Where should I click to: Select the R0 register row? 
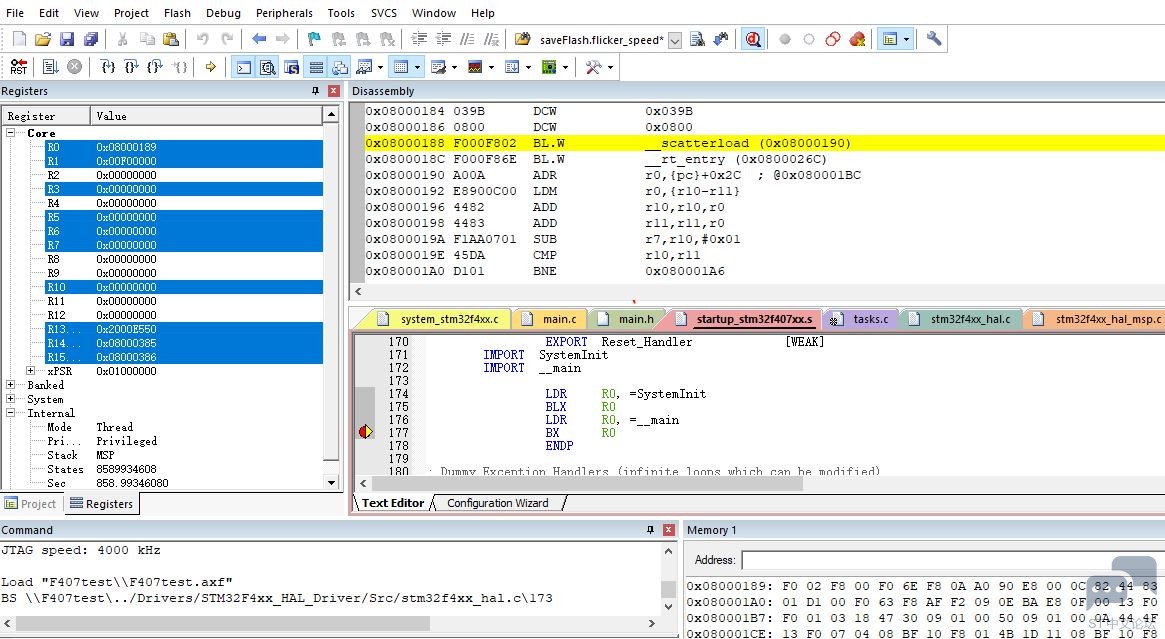[184, 147]
